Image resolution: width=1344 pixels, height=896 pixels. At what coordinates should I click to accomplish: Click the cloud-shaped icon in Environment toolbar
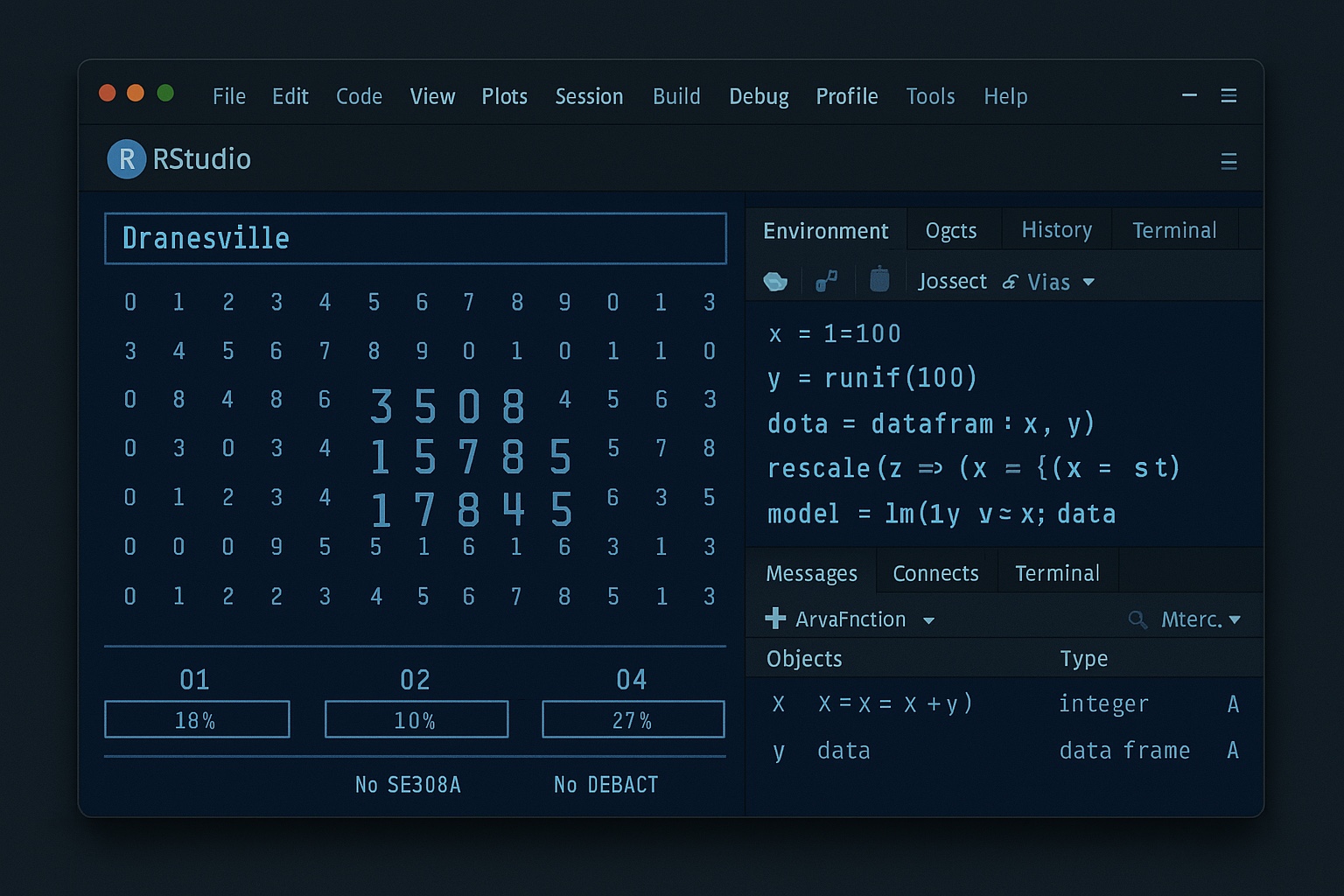coord(775,281)
